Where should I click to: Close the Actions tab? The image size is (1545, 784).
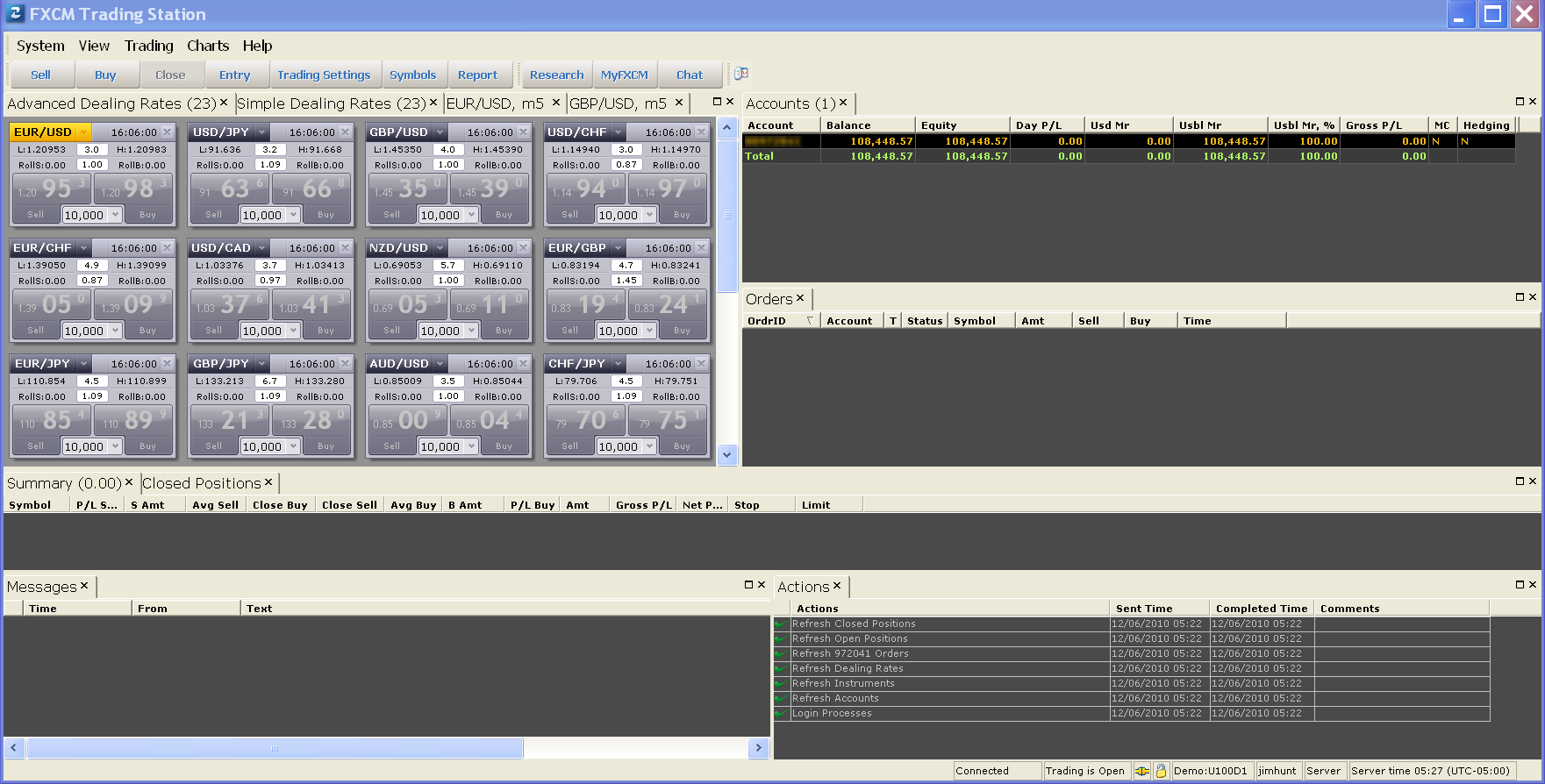click(x=837, y=586)
